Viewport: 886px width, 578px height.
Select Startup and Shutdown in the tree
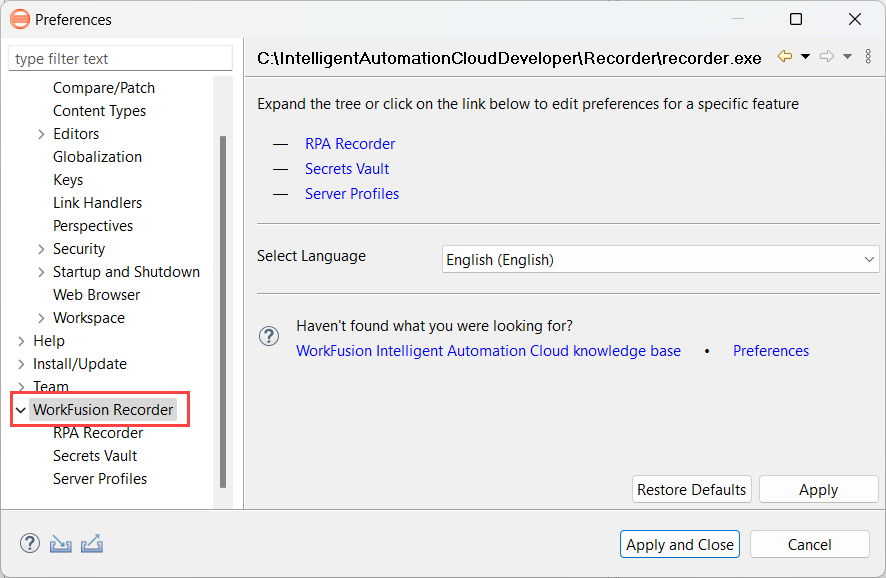[x=126, y=272]
